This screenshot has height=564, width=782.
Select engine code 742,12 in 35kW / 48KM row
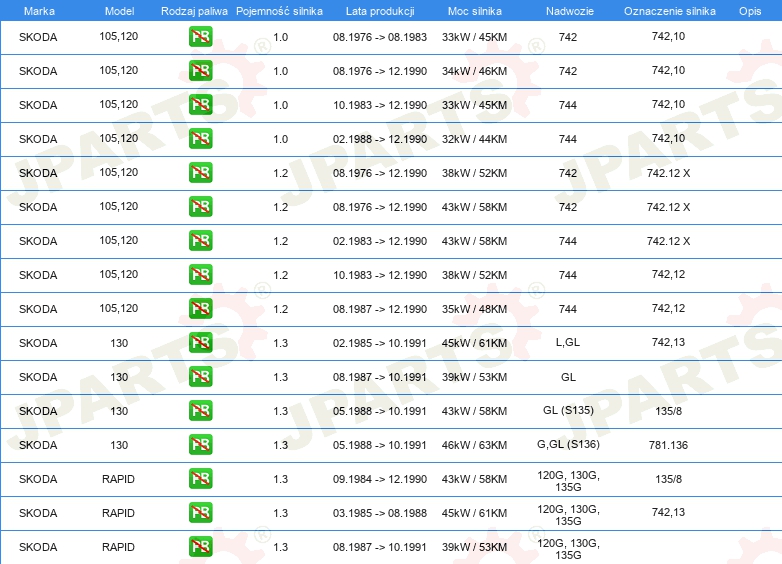(668, 308)
